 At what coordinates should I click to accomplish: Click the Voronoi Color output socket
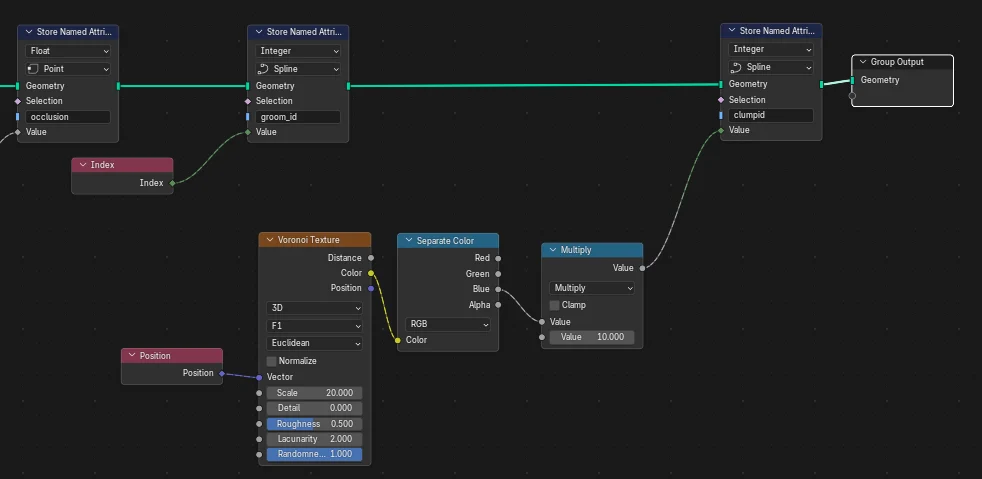pos(371,273)
